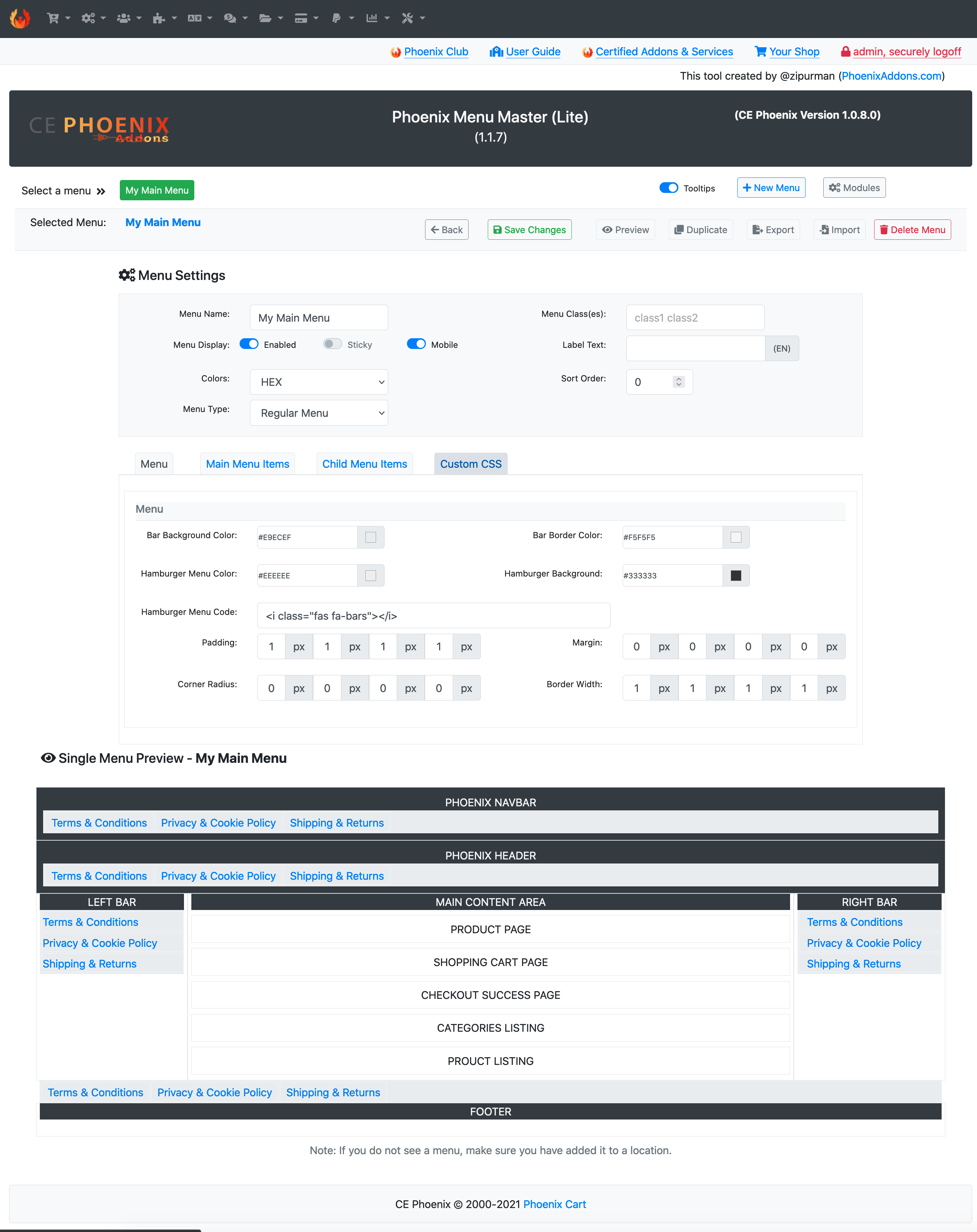
Task: Click the Sort Order stepper arrows
Action: pyautogui.click(x=678, y=382)
